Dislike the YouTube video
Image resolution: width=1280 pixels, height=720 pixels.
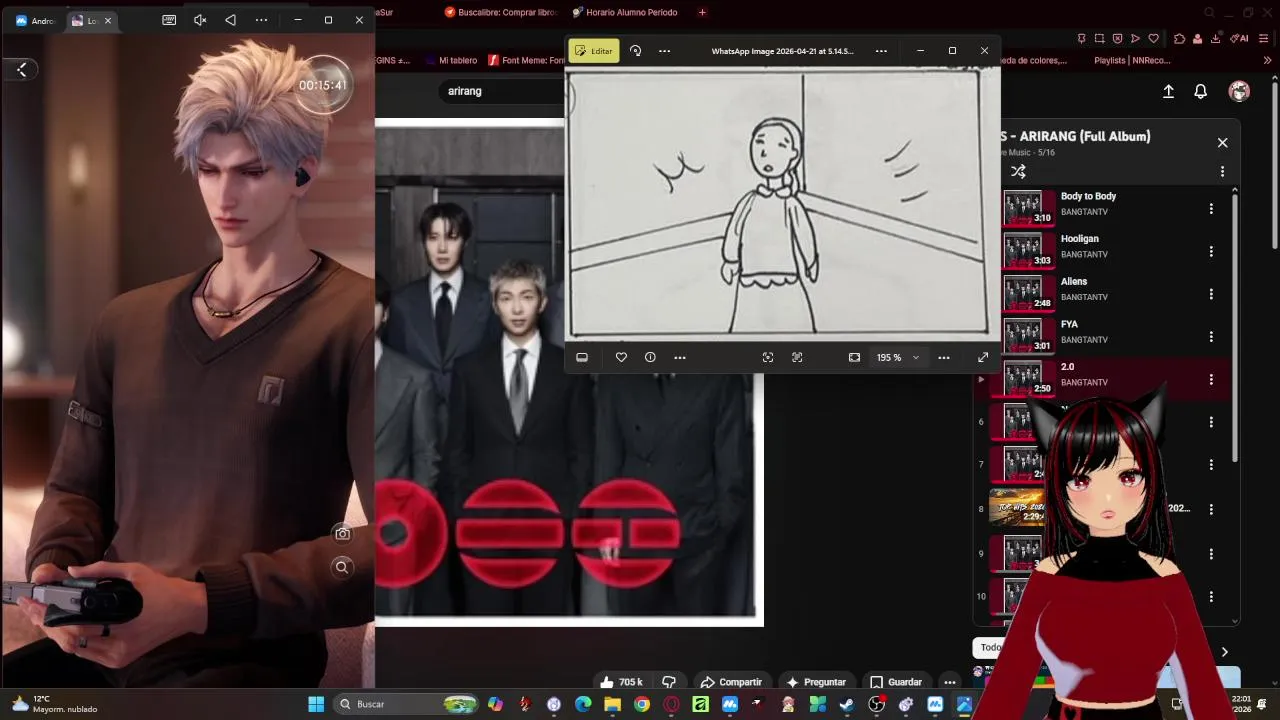point(669,682)
